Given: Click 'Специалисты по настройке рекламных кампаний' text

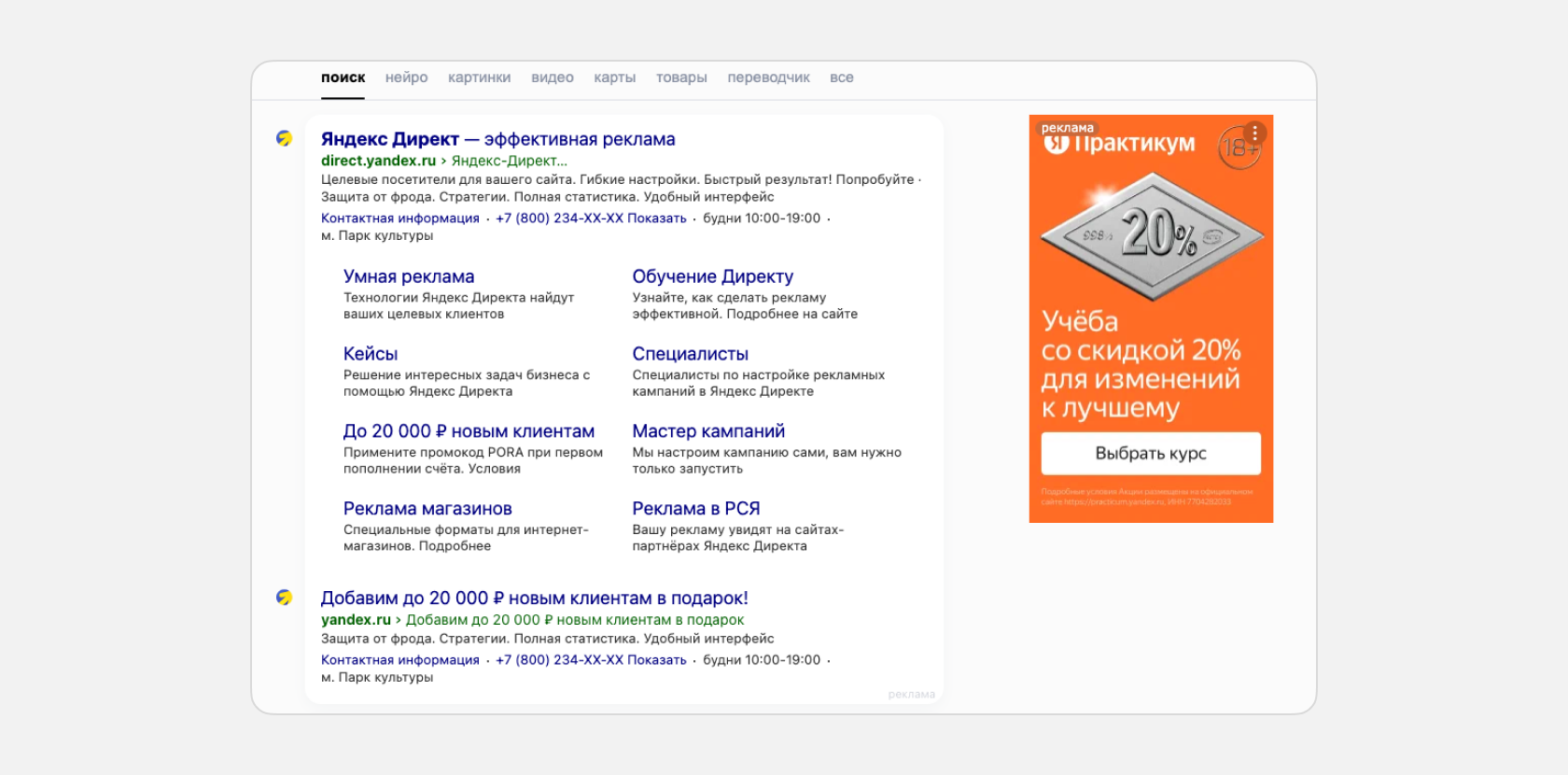Looking at the screenshot, I should (x=759, y=383).
